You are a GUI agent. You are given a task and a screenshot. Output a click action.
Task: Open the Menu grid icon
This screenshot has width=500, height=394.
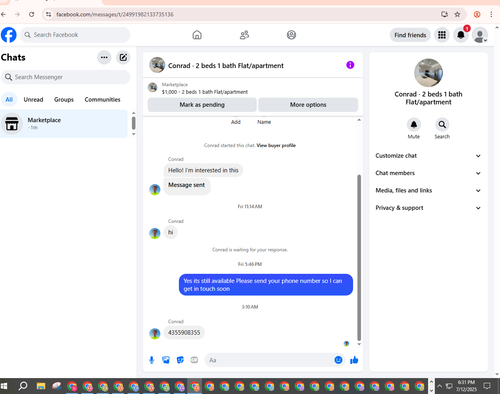pos(442,35)
